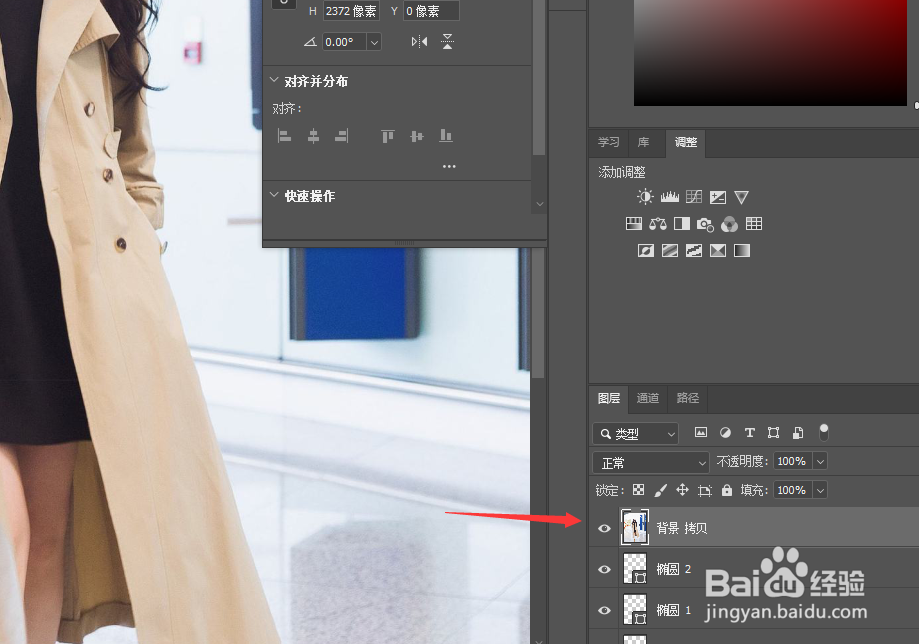Click properties panel scroll-down chevron
Viewport: 919px width, 644px height.
click(x=540, y=204)
